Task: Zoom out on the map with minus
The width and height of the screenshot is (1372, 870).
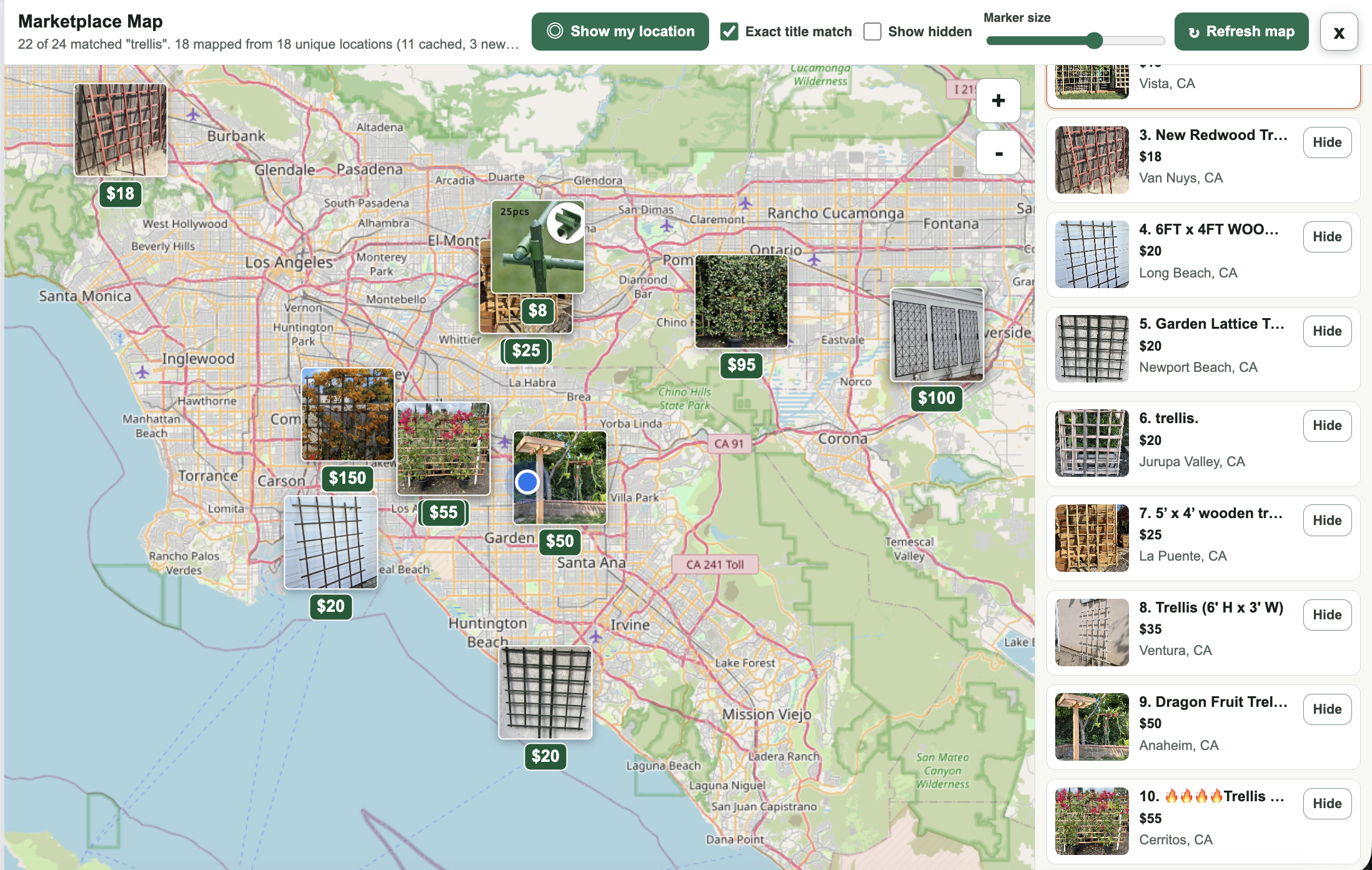Action: [x=998, y=152]
